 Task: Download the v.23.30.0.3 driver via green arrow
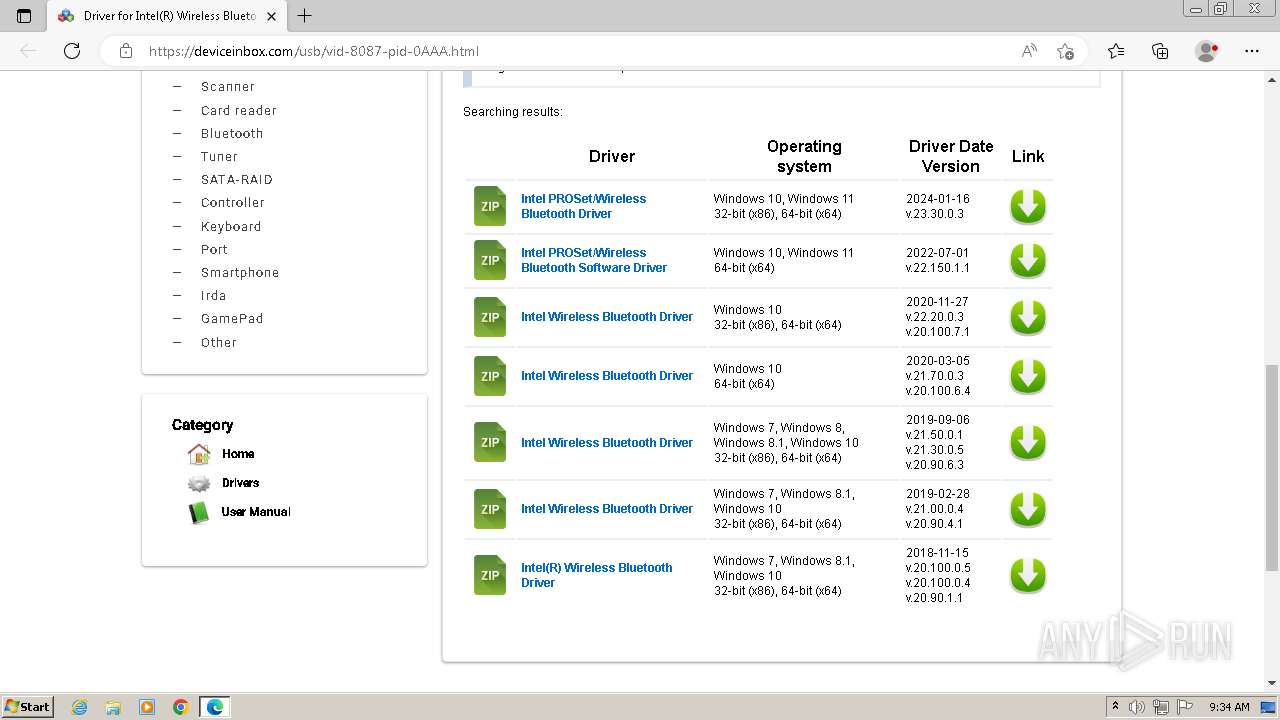point(1027,206)
